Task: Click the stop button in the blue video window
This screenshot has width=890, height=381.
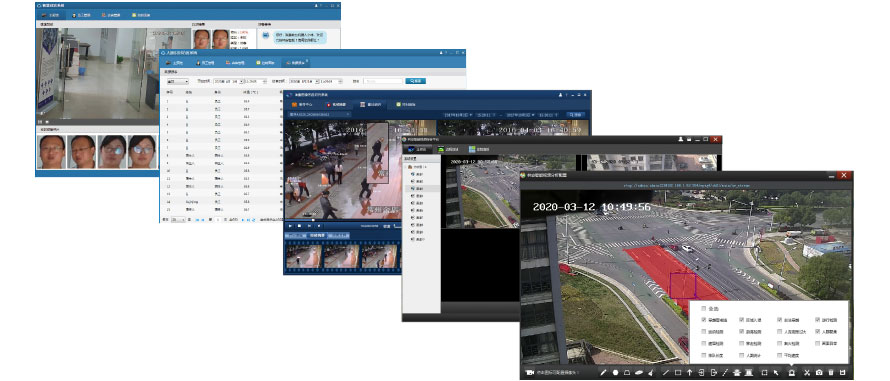Action: pyautogui.click(x=299, y=226)
